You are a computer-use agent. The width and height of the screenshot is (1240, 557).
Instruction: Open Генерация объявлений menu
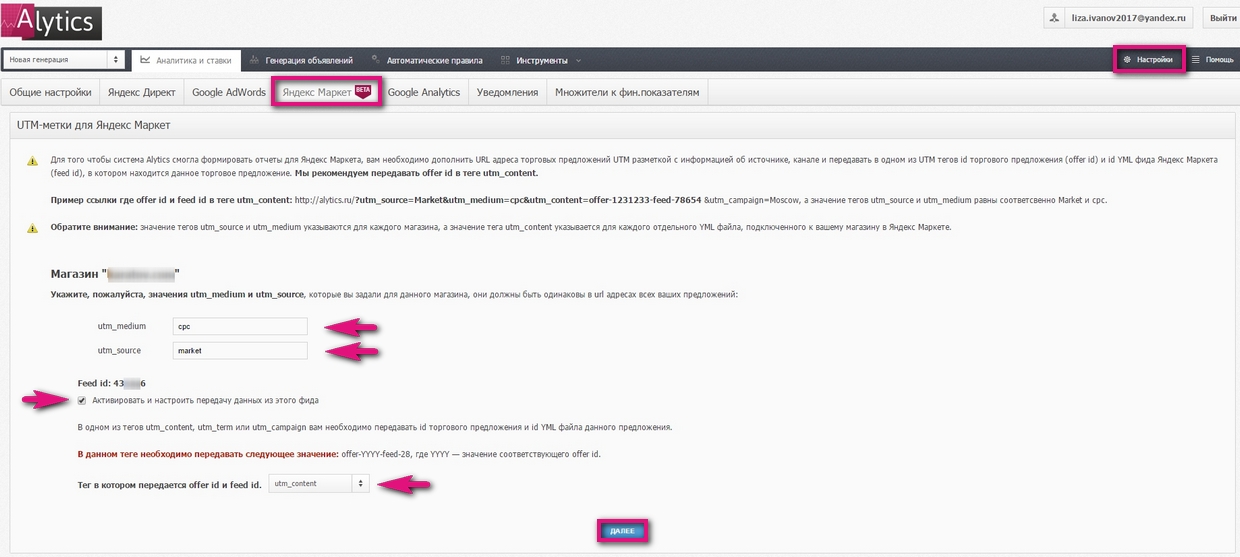click(x=301, y=60)
